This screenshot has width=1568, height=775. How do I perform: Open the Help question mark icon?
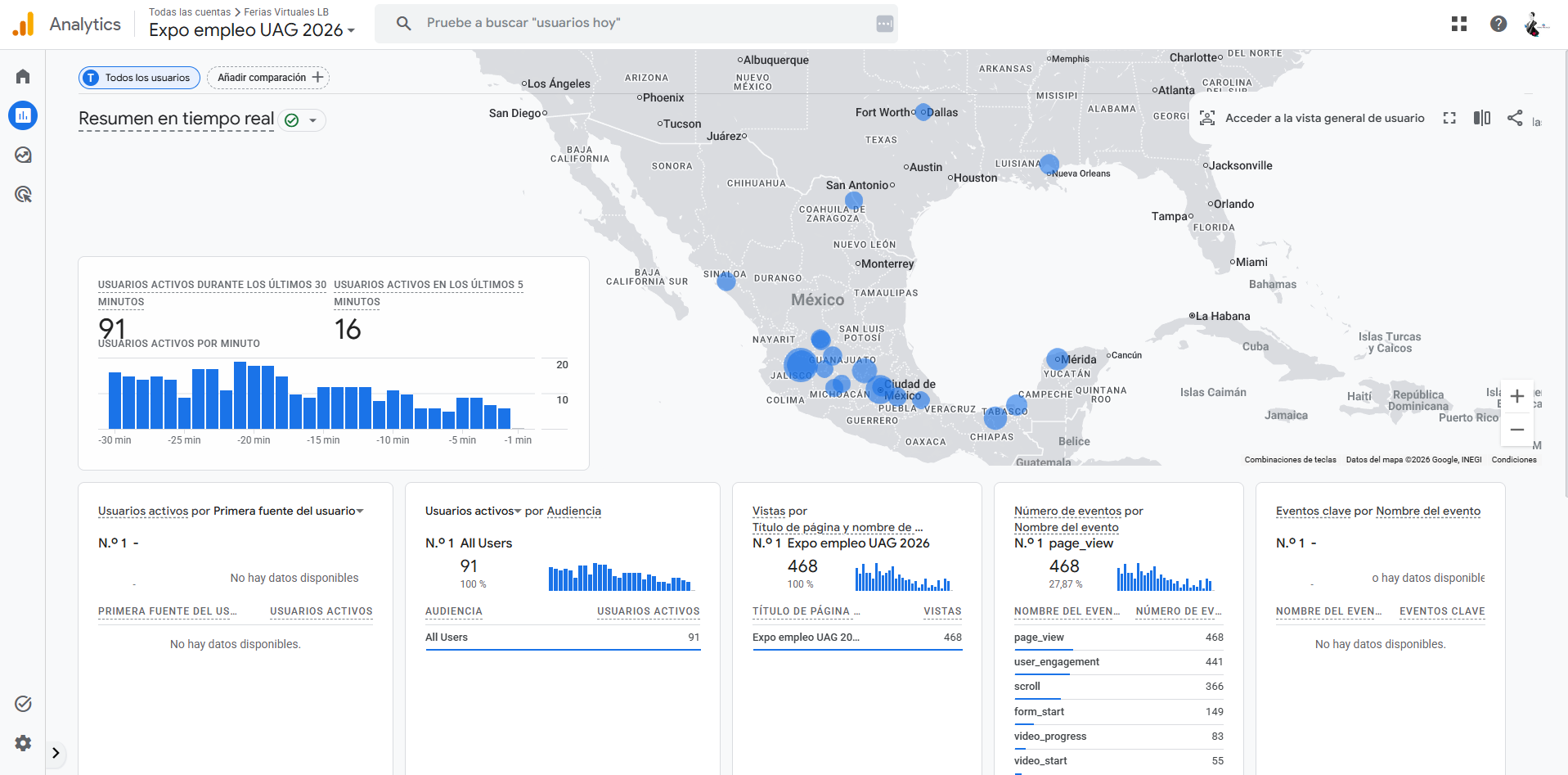1498,24
